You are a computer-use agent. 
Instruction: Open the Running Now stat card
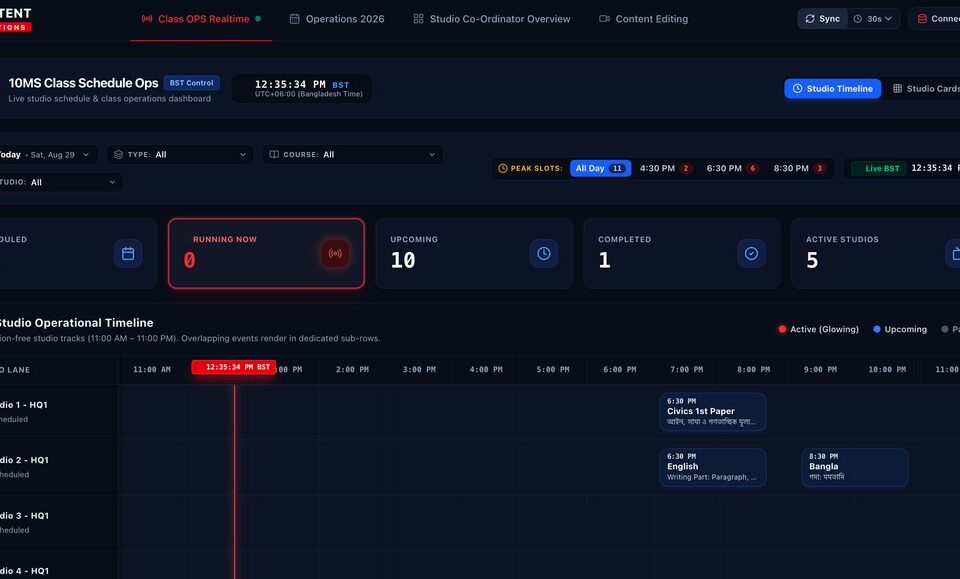(x=266, y=253)
